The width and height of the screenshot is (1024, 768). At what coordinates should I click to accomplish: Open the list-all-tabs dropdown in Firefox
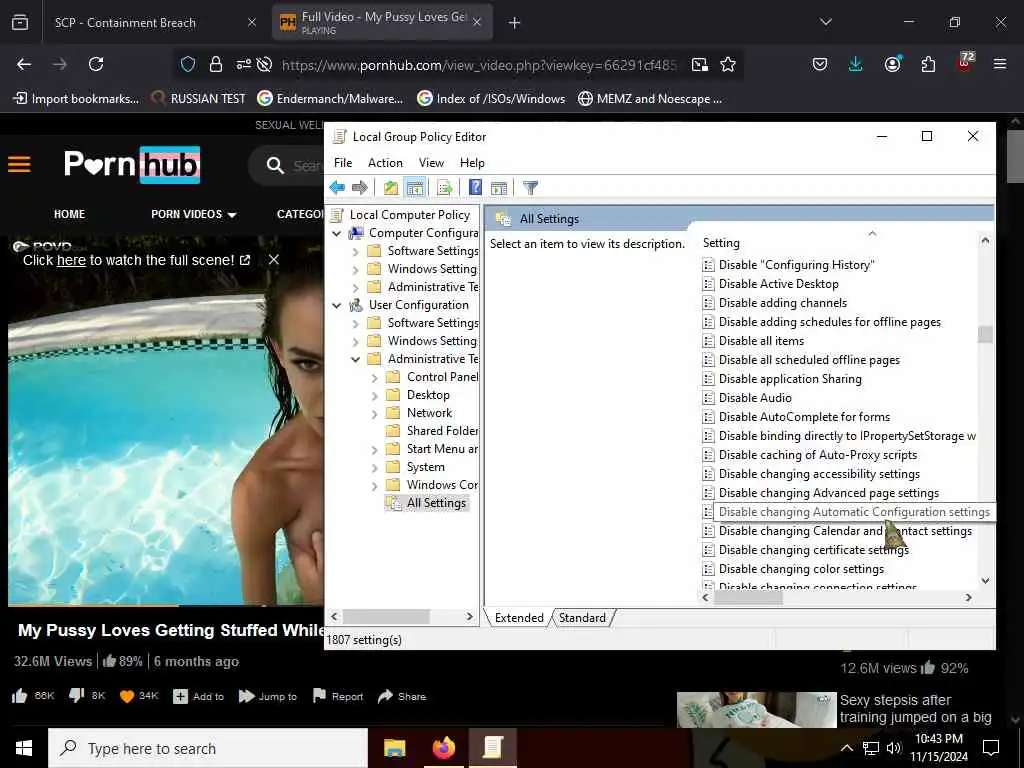click(x=825, y=22)
